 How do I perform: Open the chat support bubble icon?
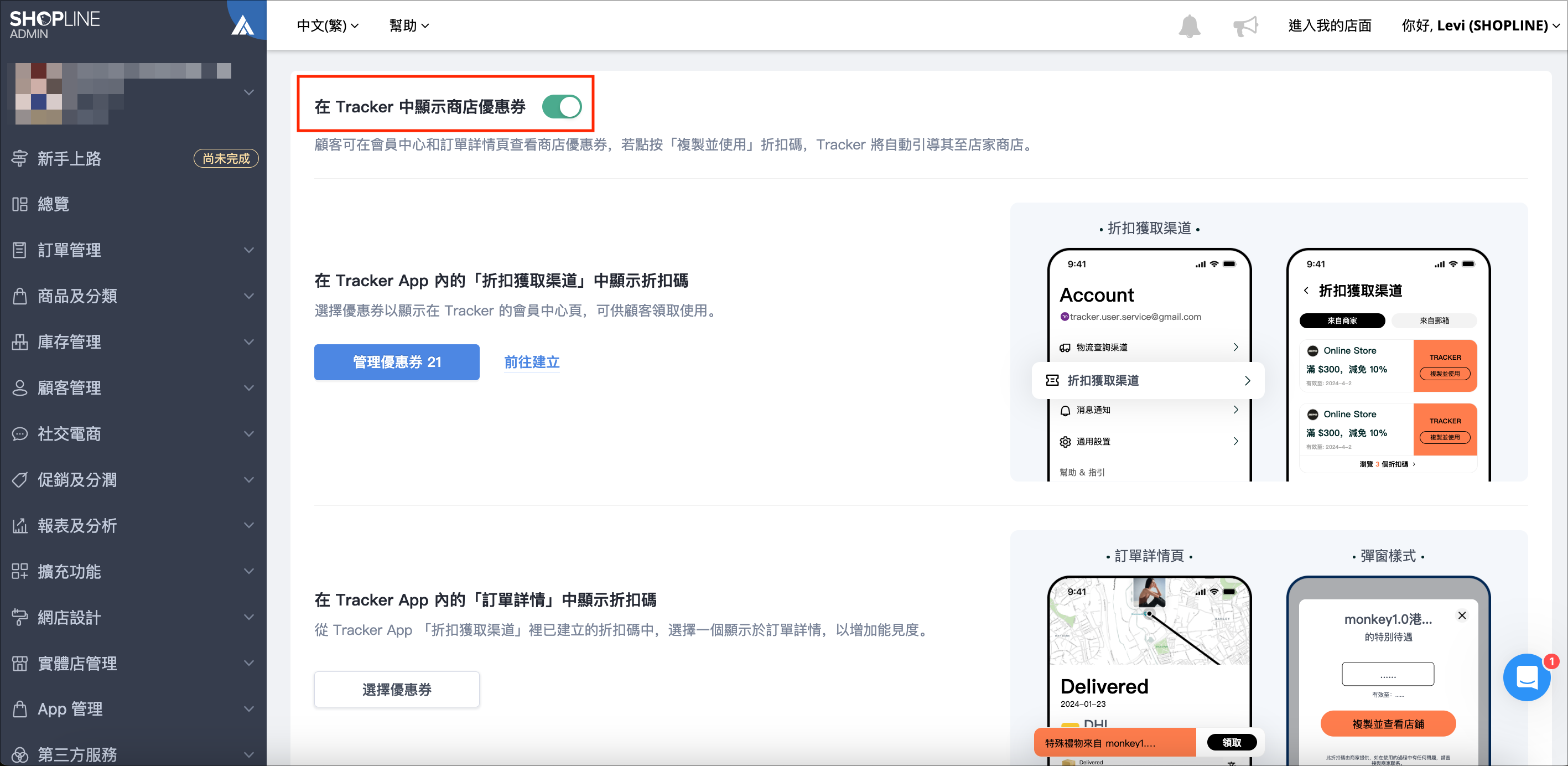[x=1527, y=677]
